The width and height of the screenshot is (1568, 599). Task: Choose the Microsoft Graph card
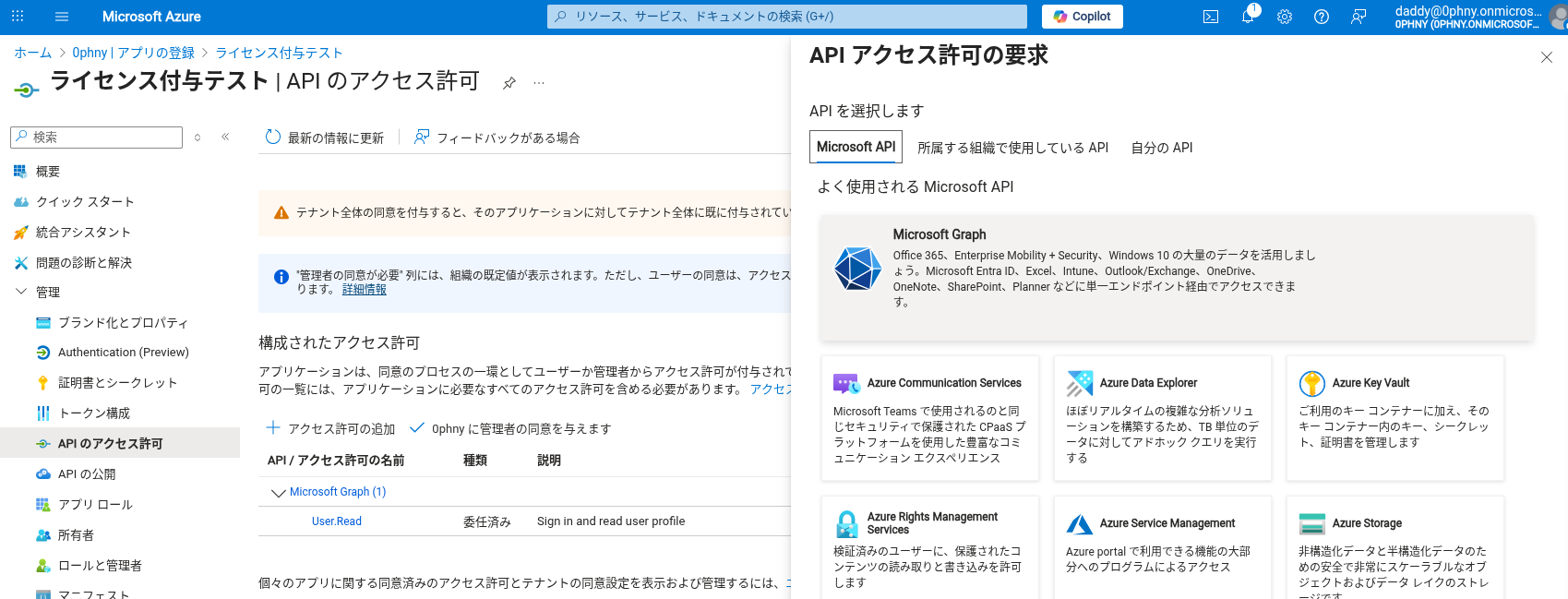point(1177,279)
